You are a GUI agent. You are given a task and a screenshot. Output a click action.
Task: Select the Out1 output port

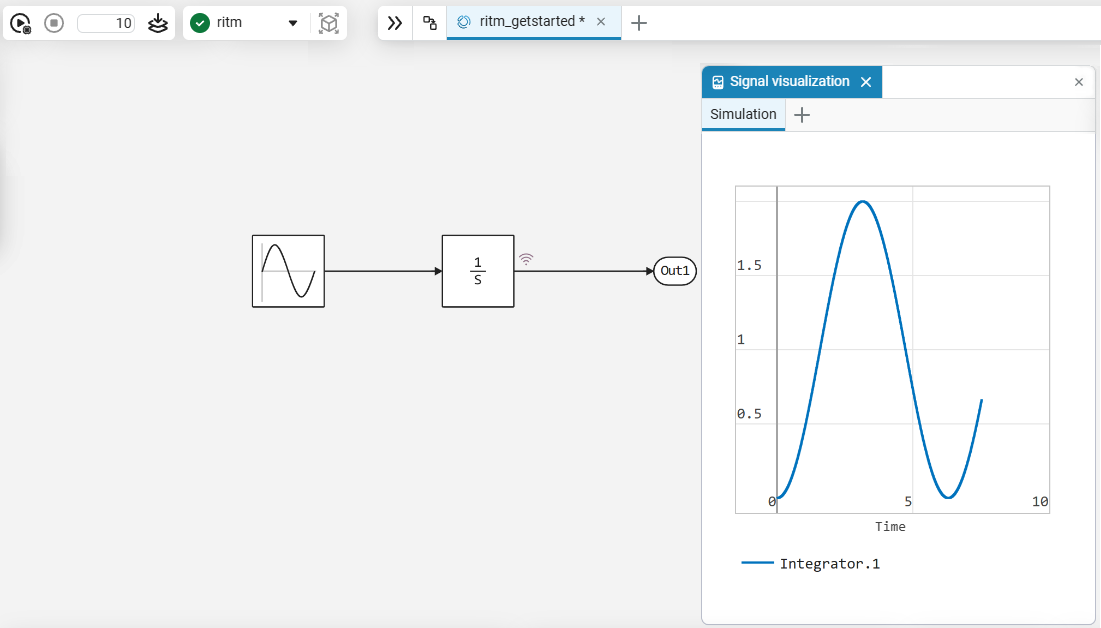[675, 271]
